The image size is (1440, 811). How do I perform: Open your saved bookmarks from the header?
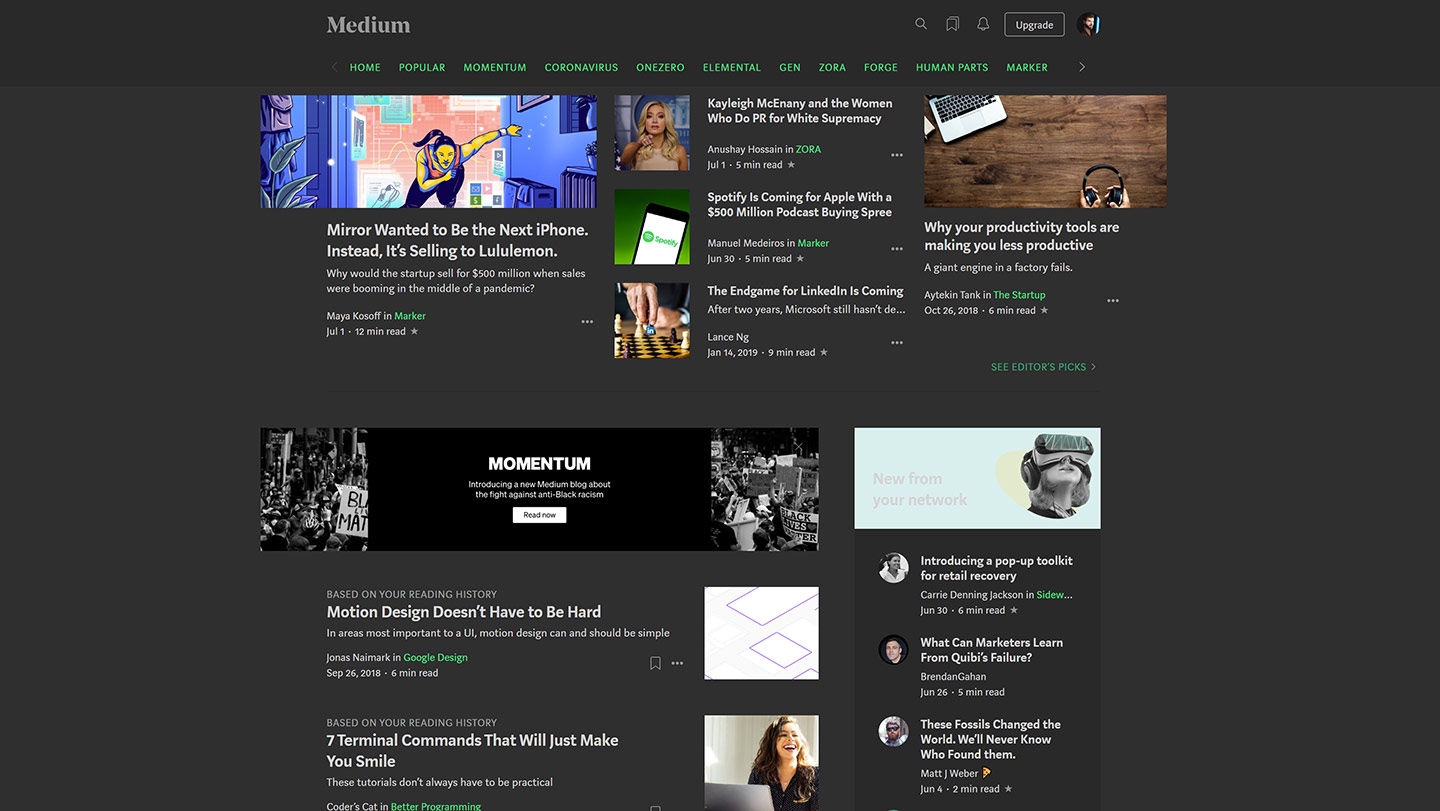[x=952, y=23]
